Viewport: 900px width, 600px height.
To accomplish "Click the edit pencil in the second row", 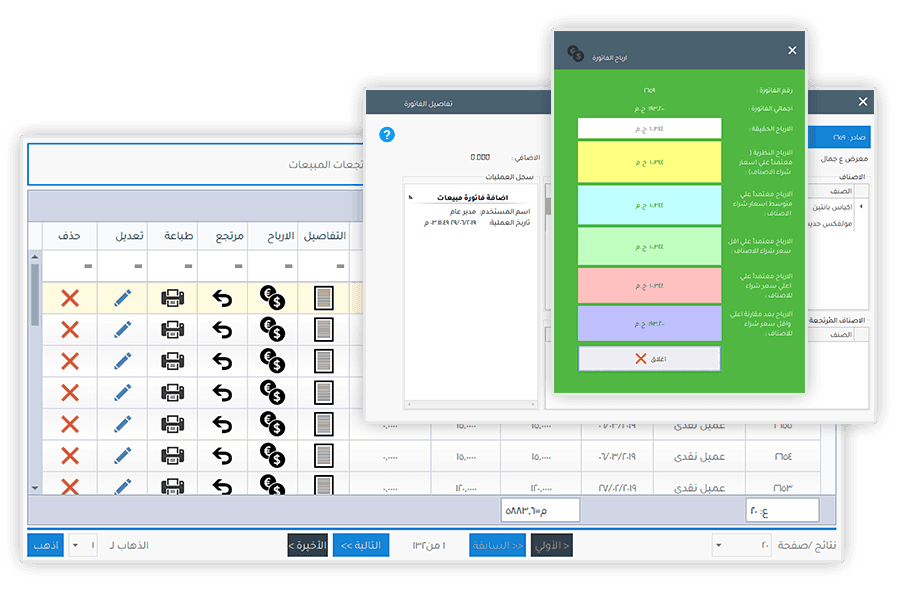I will coord(122,329).
